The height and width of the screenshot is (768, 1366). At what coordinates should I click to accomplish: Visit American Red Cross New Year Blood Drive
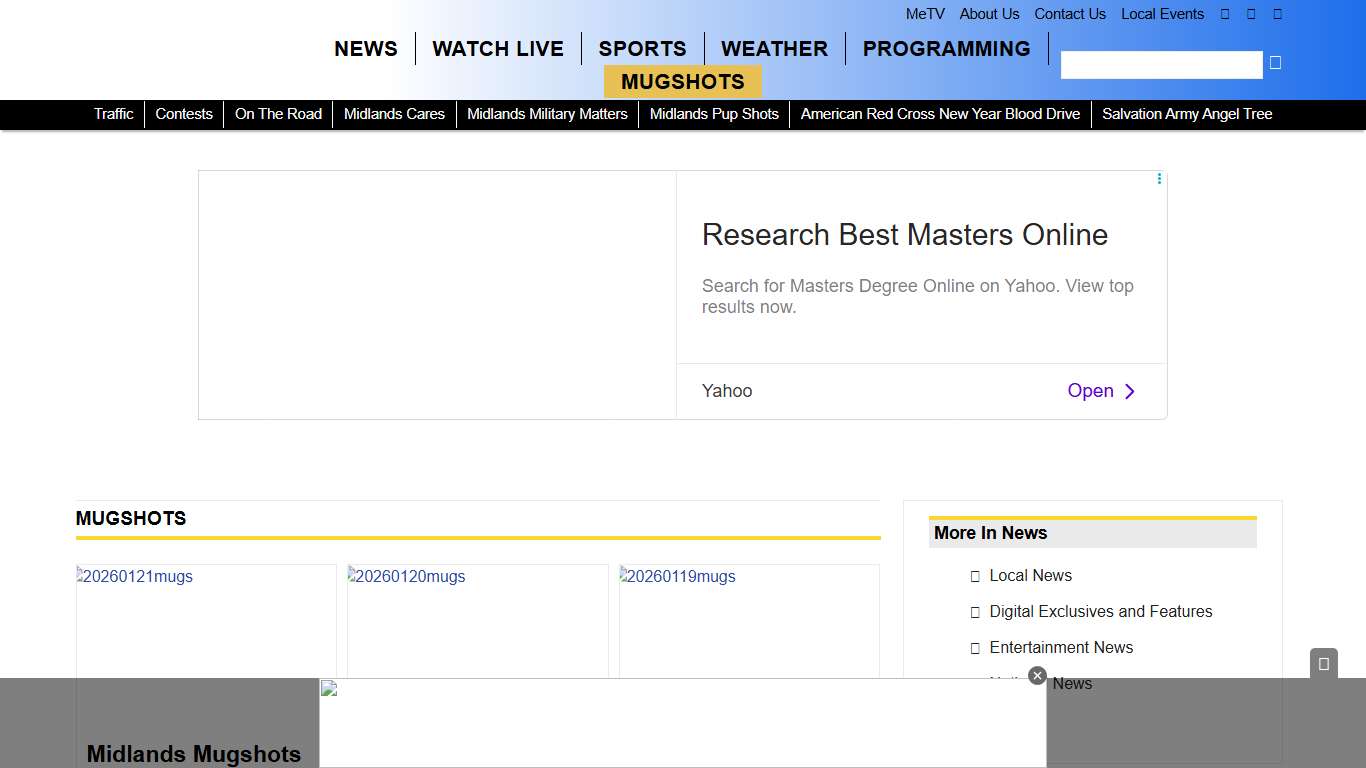coord(940,114)
